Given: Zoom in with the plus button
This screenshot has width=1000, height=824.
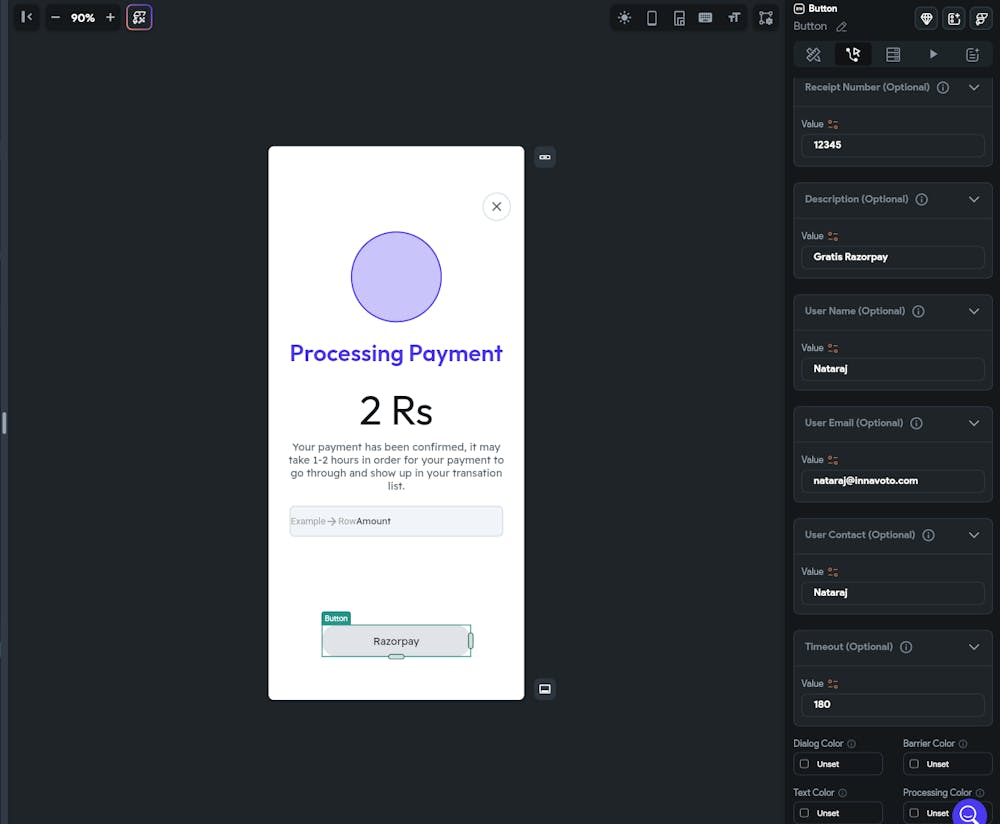Looking at the screenshot, I should 110,17.
